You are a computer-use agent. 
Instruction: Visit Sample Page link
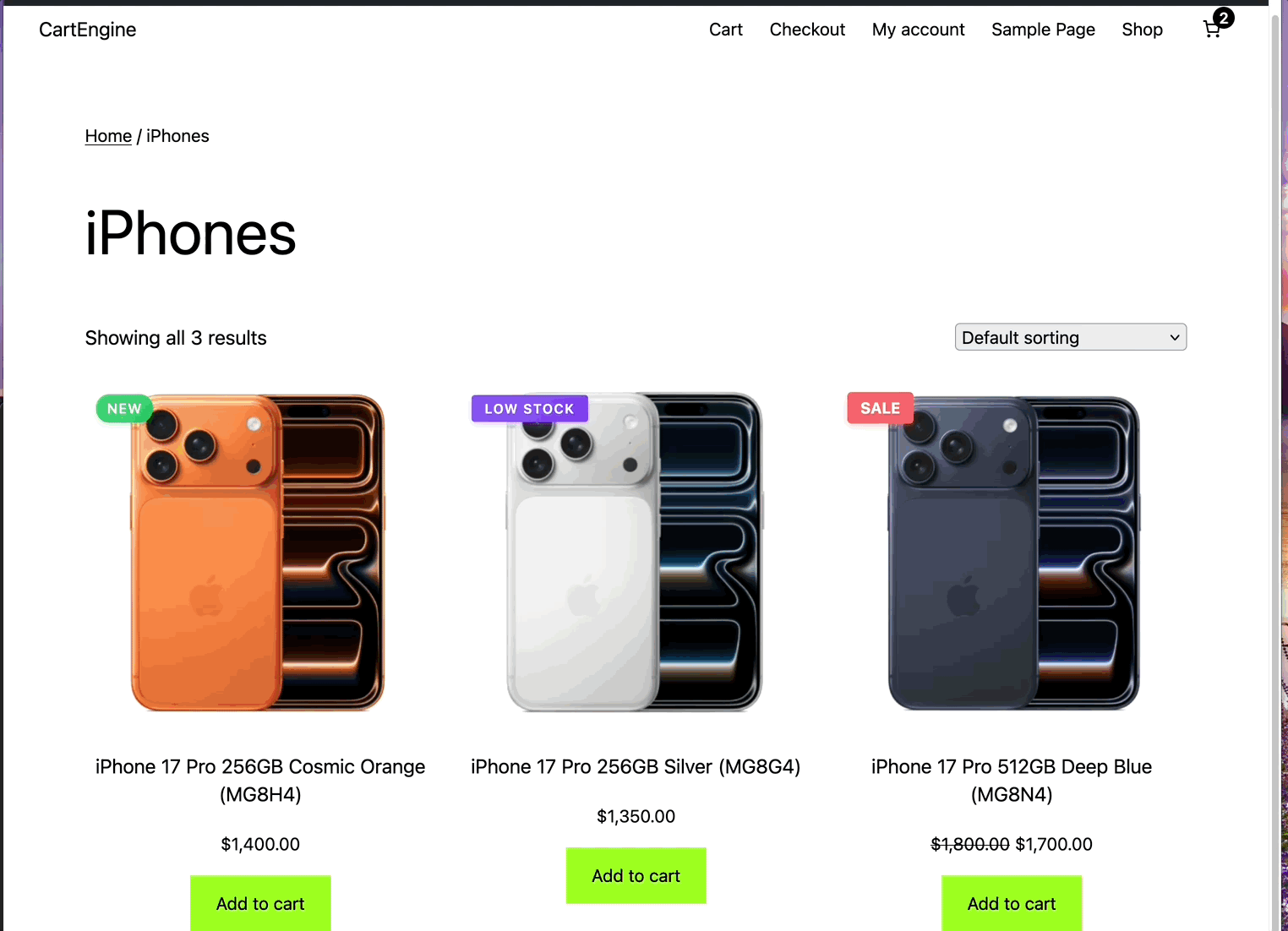click(1043, 30)
